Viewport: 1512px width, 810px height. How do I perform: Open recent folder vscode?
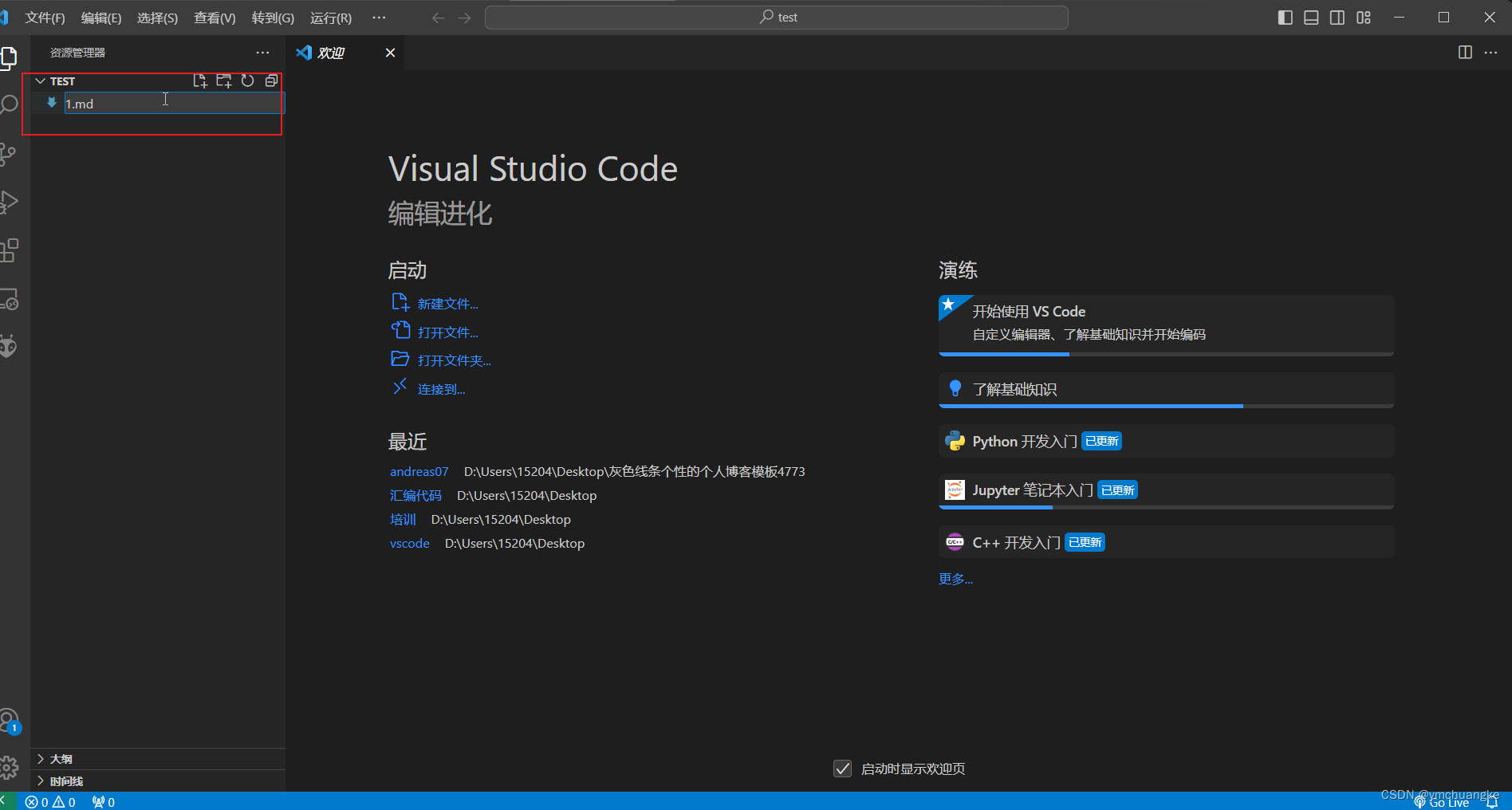410,544
